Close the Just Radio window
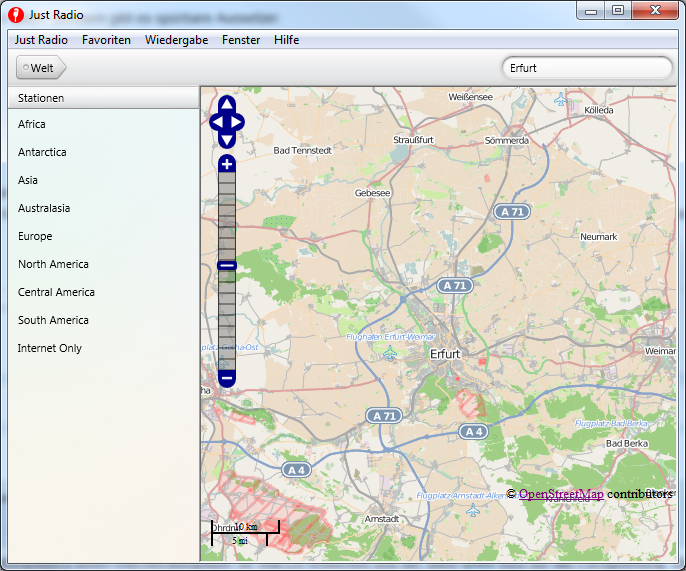 [x=654, y=11]
